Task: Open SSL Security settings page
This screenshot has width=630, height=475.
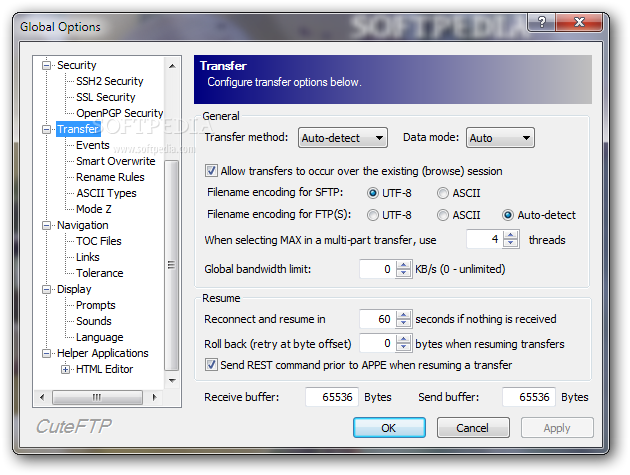Action: (x=106, y=97)
